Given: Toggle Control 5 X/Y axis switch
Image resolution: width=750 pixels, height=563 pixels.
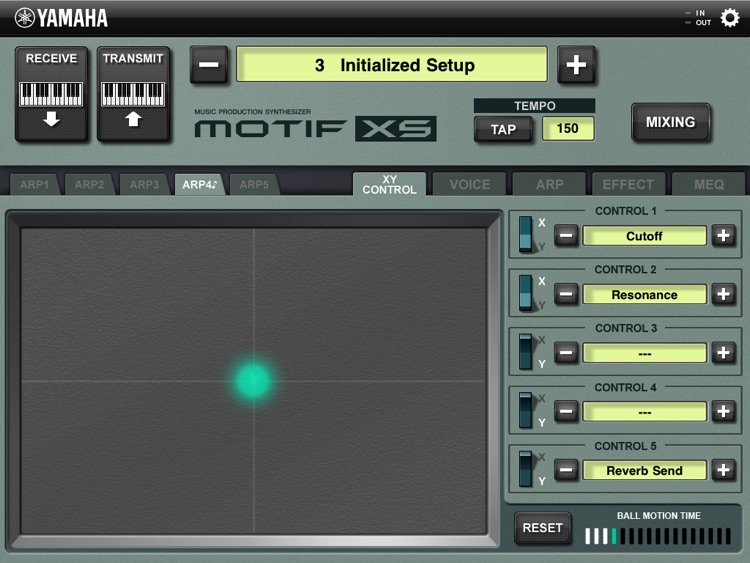Looking at the screenshot, I should click(x=526, y=469).
